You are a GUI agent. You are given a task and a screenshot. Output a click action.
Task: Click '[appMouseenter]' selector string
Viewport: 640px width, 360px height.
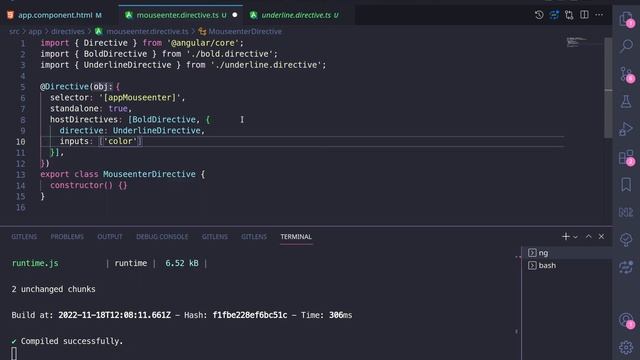(x=140, y=98)
